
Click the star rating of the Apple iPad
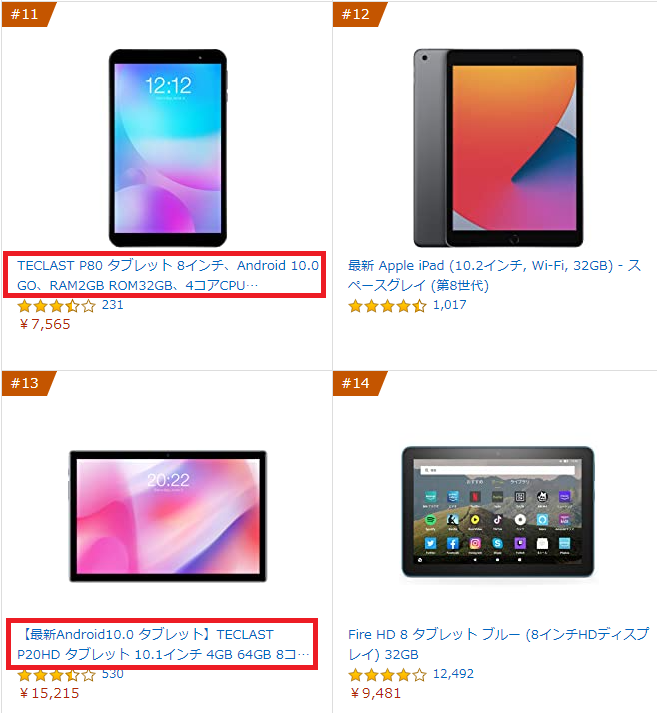click(387, 306)
